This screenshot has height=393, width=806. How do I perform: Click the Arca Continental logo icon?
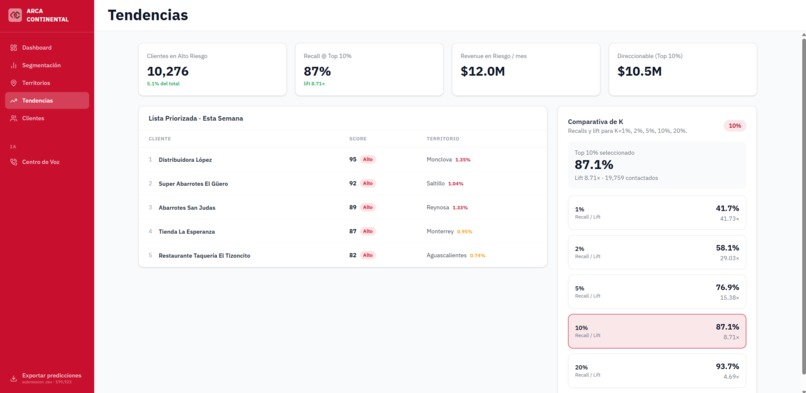pyautogui.click(x=15, y=15)
